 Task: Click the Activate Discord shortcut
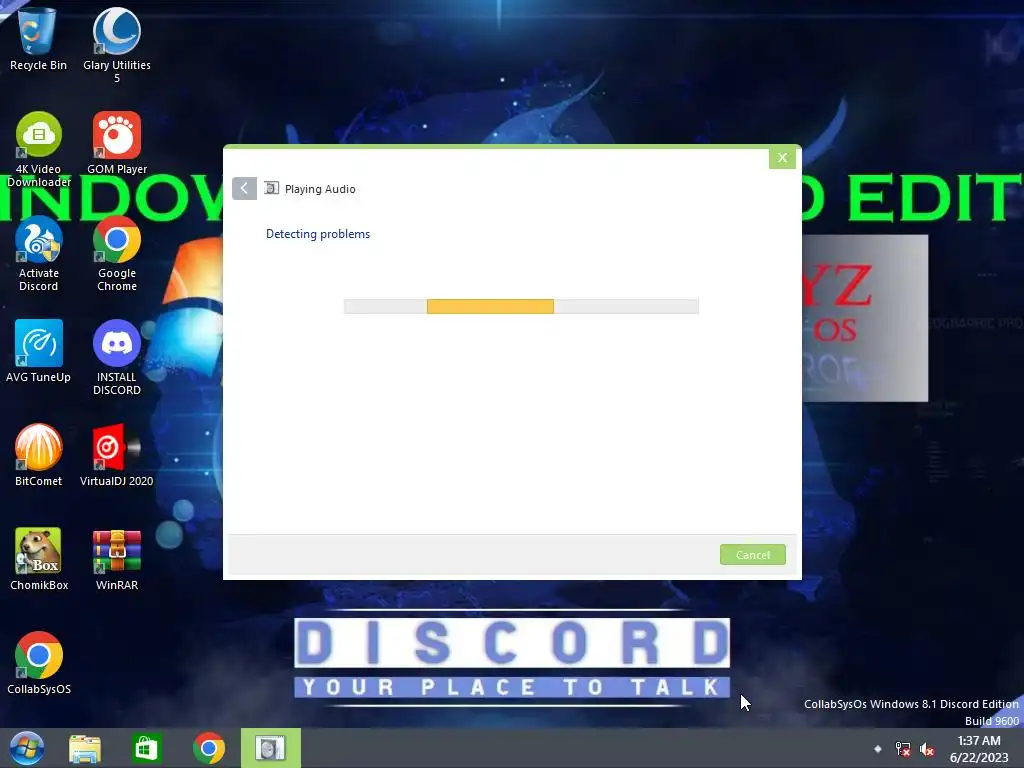pos(39,253)
